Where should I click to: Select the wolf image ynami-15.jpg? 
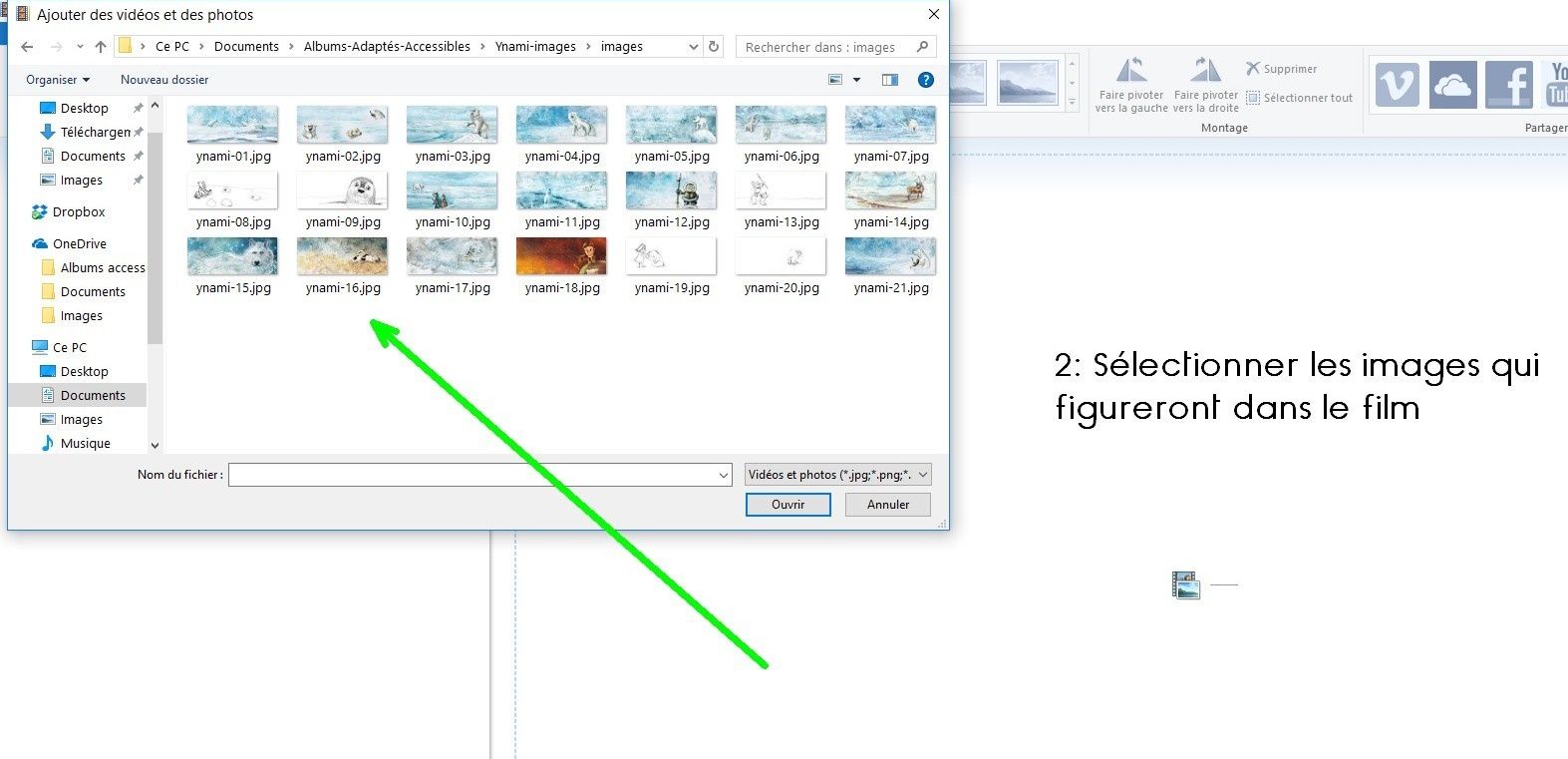tap(233, 257)
